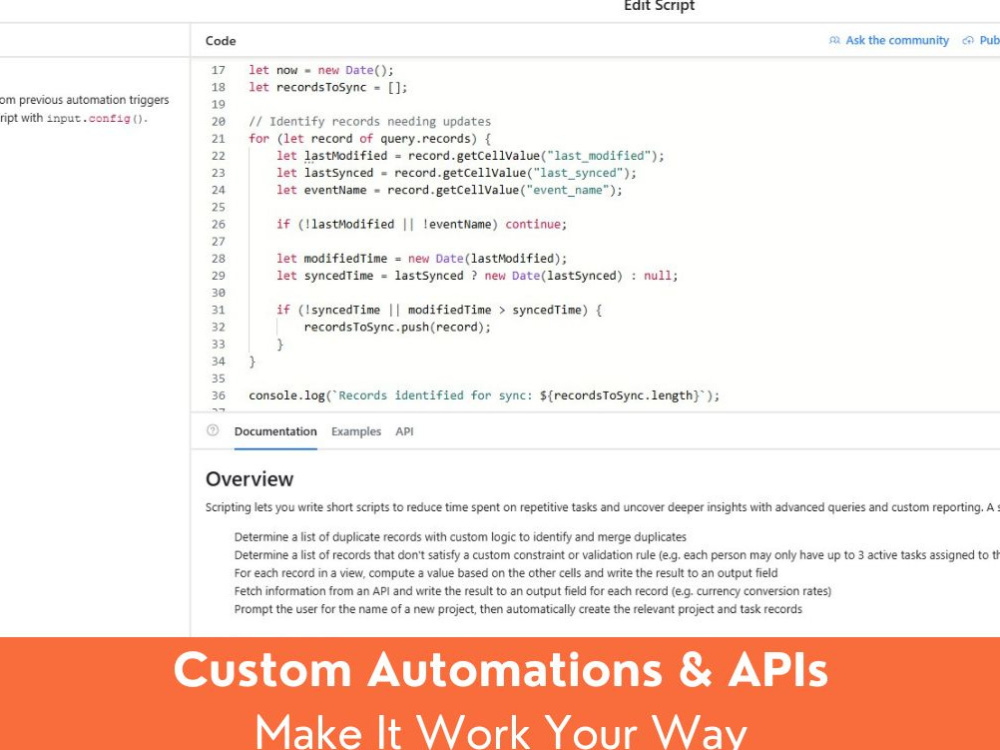Click the 'For each record in a view' item
The height and width of the screenshot is (750, 1000).
pos(506,573)
